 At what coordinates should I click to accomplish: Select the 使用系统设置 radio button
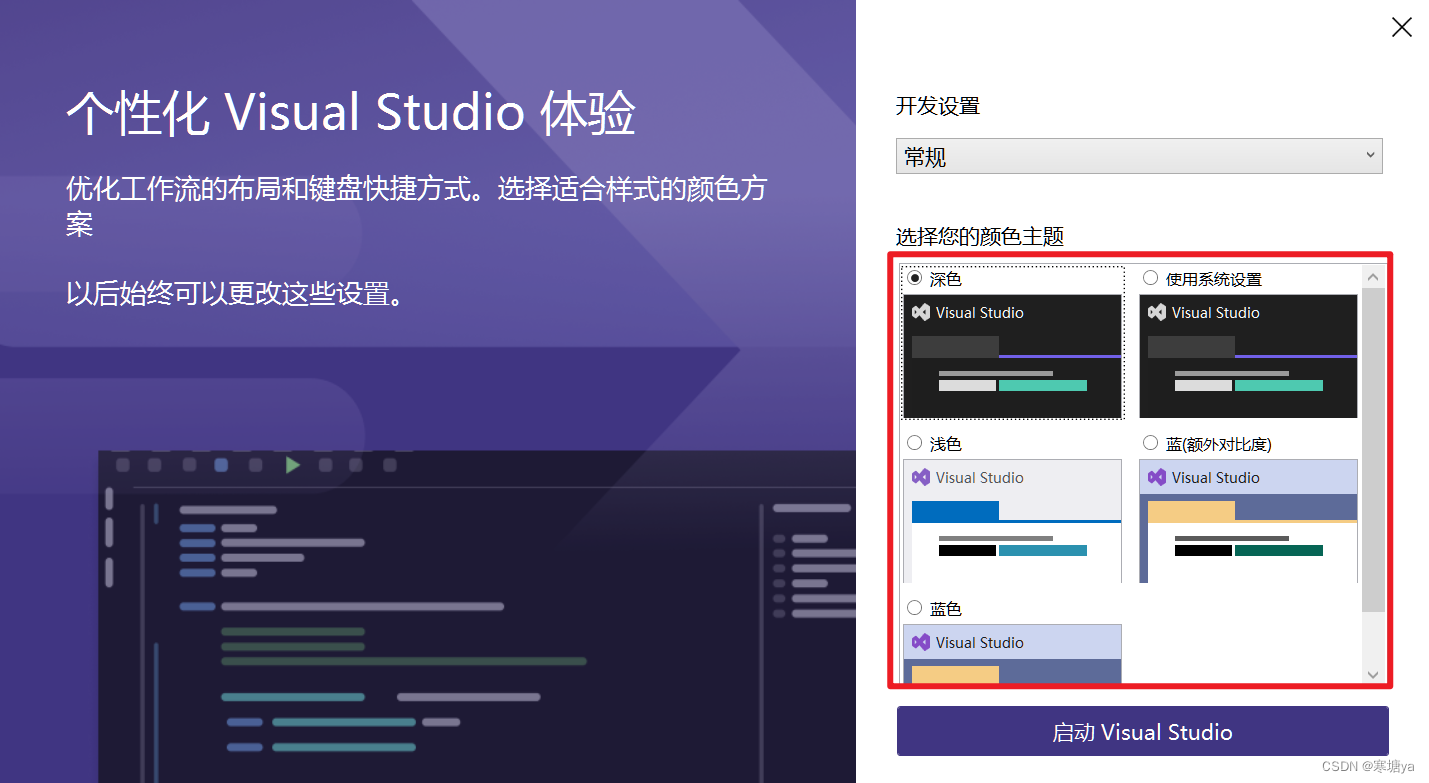[x=1150, y=278]
